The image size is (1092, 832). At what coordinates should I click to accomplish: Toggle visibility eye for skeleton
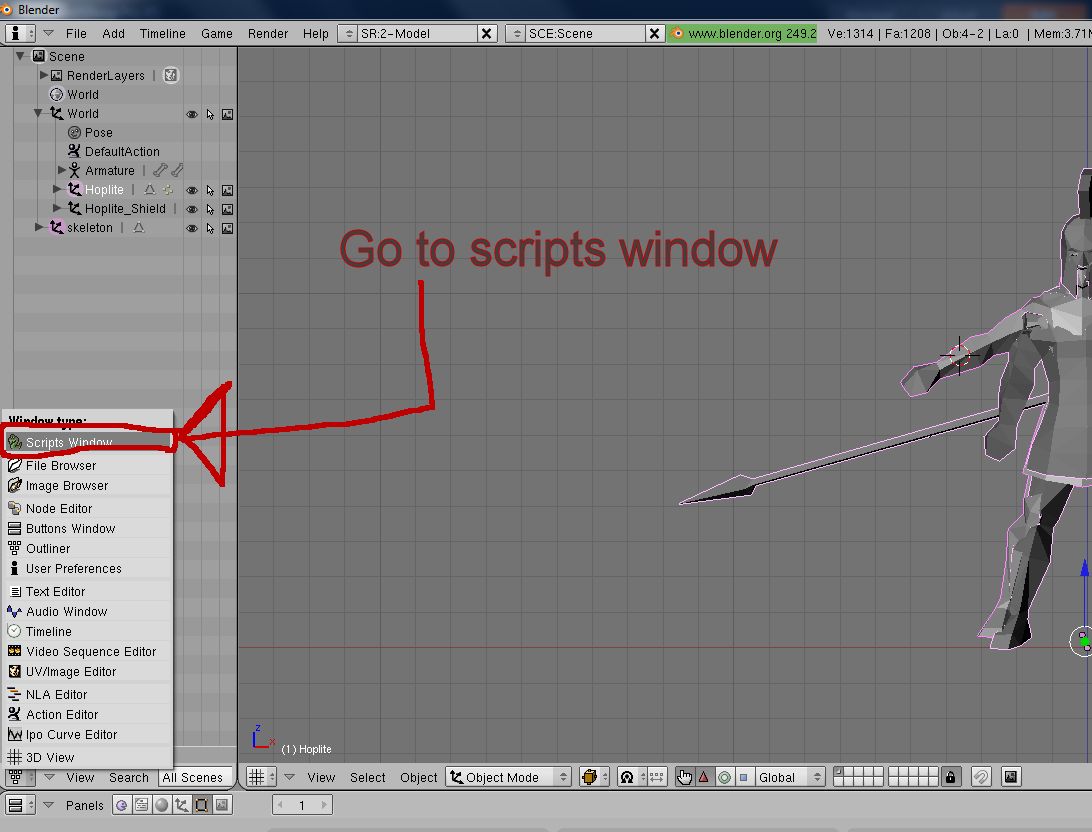pyautogui.click(x=192, y=228)
